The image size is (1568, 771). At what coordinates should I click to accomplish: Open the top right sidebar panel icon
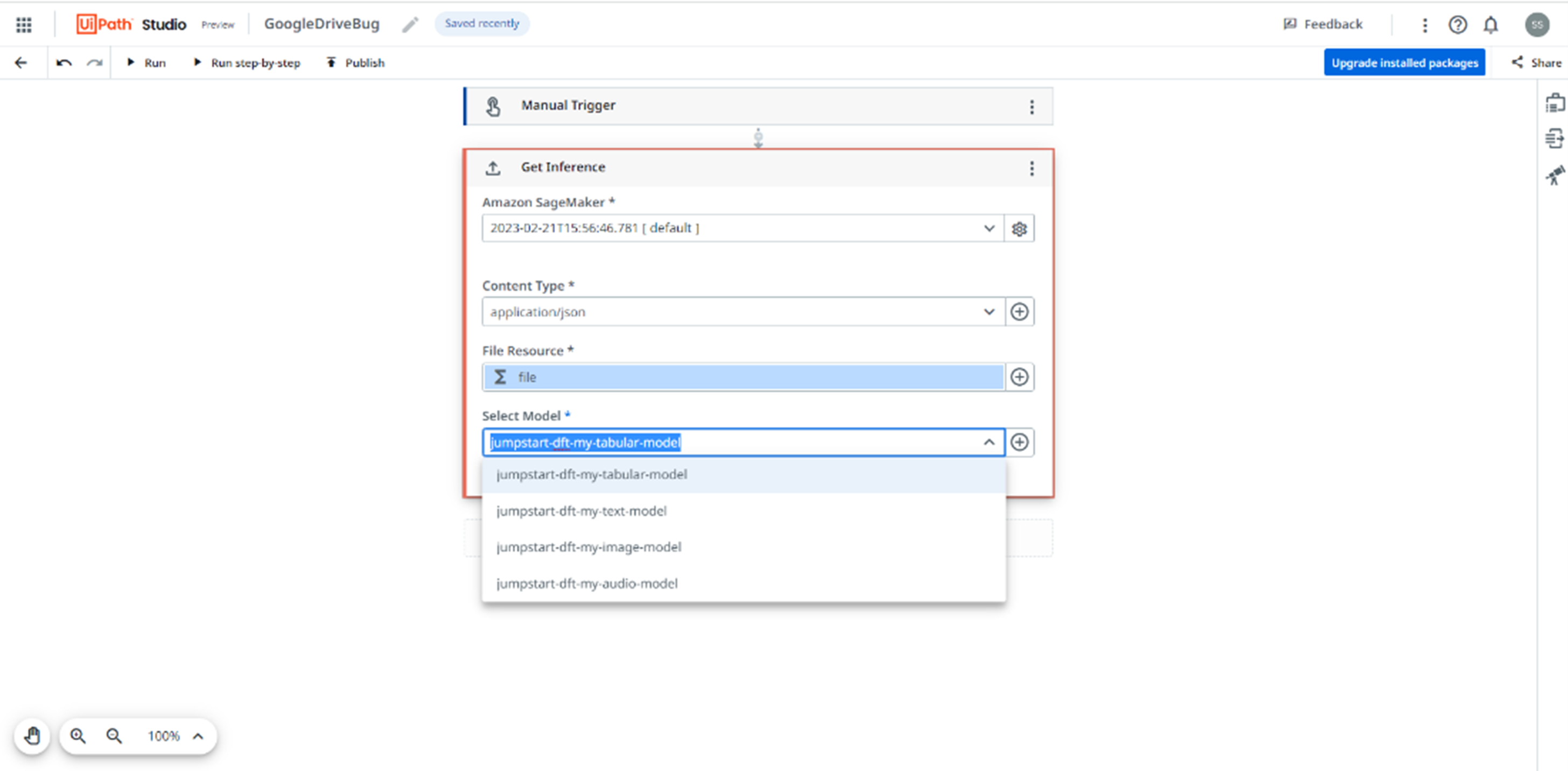1555,103
